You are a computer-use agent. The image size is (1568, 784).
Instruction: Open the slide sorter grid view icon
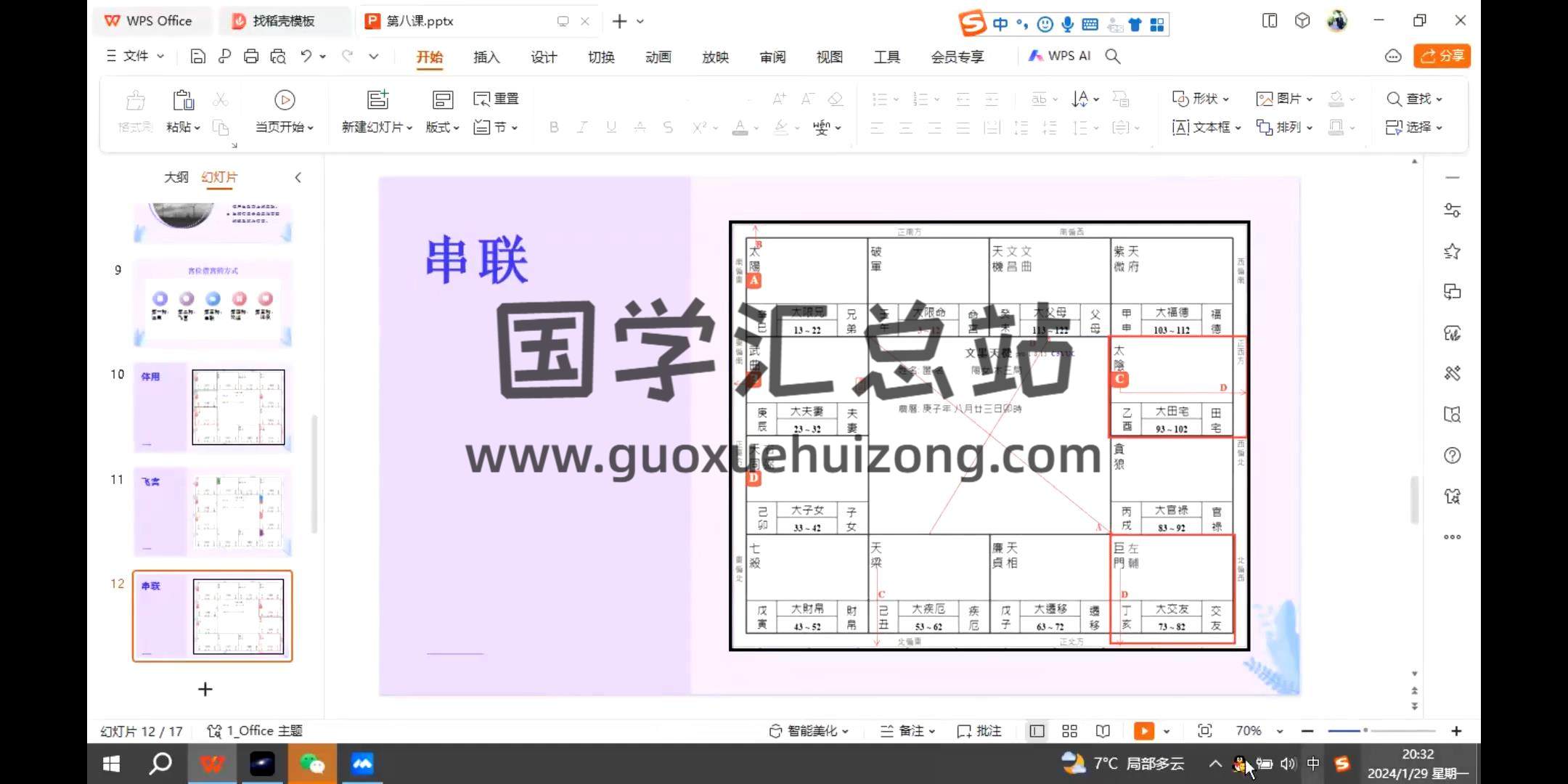[1069, 731]
